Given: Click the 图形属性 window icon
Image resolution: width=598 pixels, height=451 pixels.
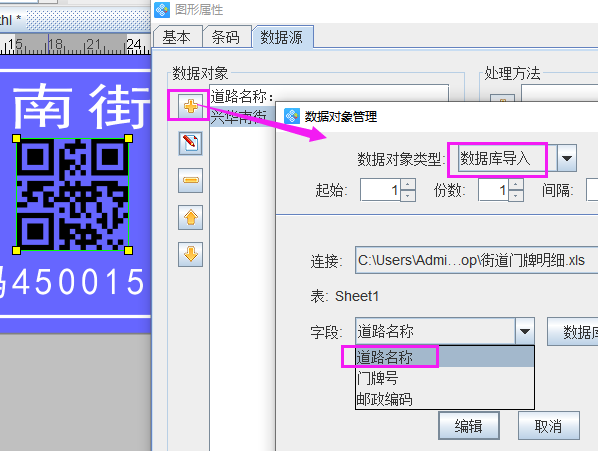Looking at the screenshot, I should click(162, 10).
